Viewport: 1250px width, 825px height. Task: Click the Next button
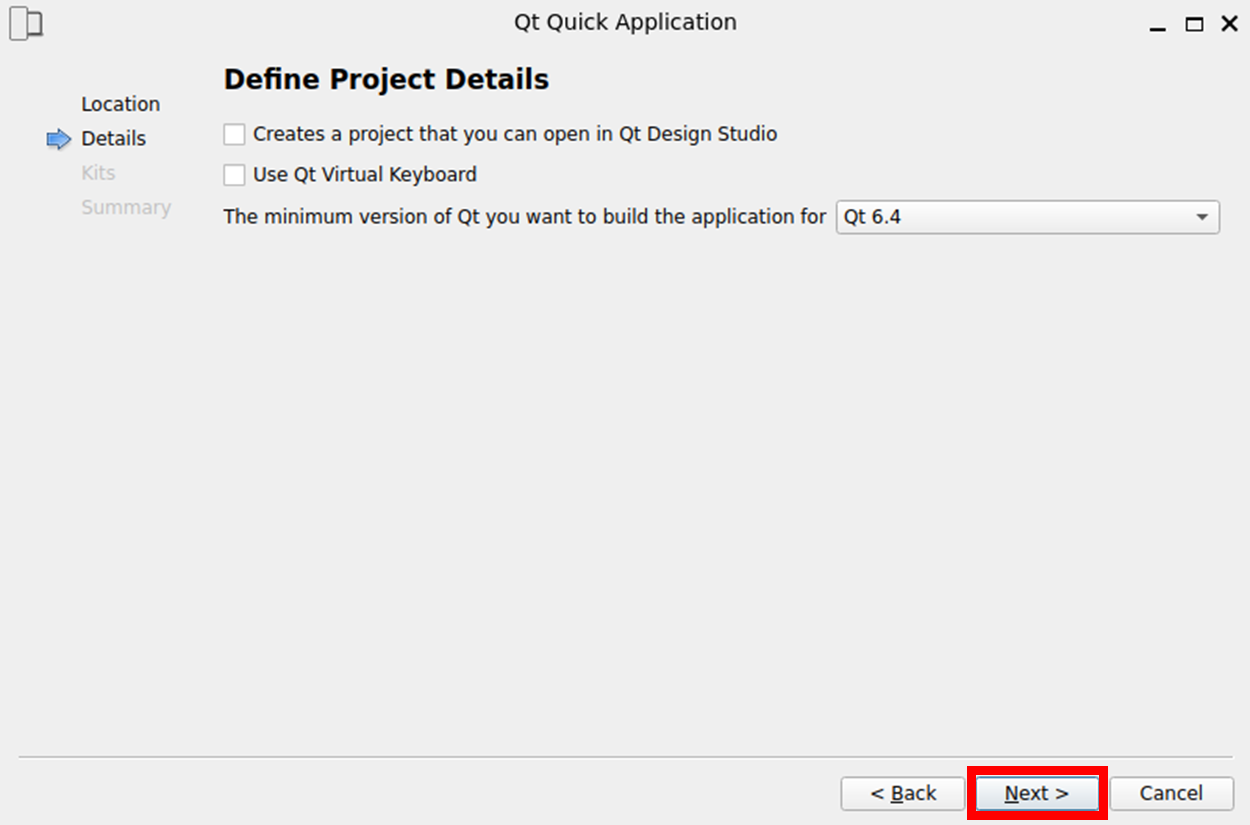tap(1037, 794)
